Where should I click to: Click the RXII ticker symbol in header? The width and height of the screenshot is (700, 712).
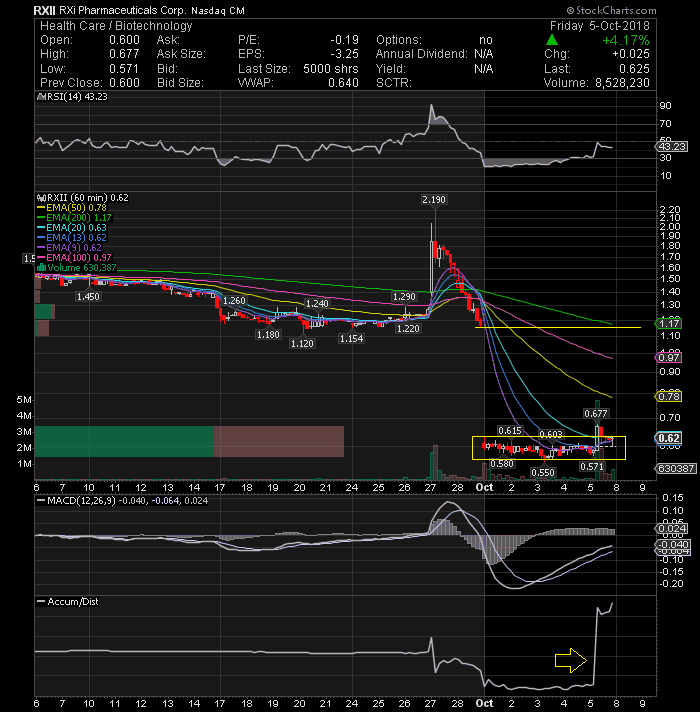click(44, 10)
